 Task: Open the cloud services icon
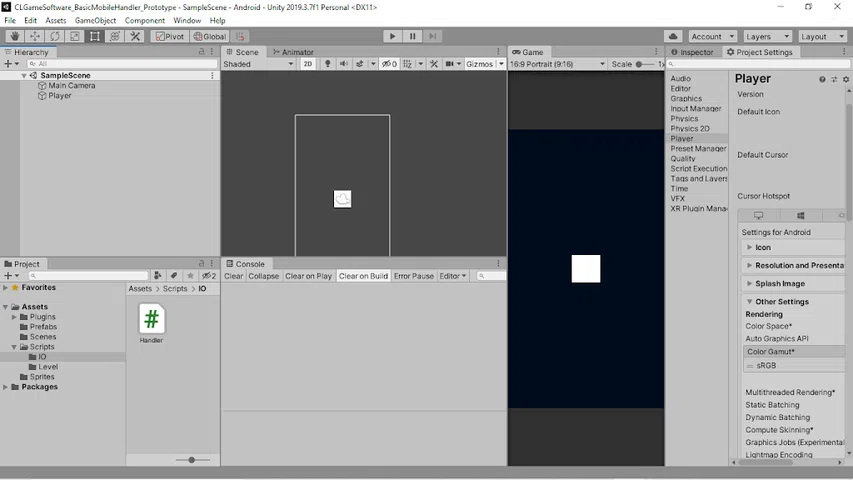pos(673,36)
